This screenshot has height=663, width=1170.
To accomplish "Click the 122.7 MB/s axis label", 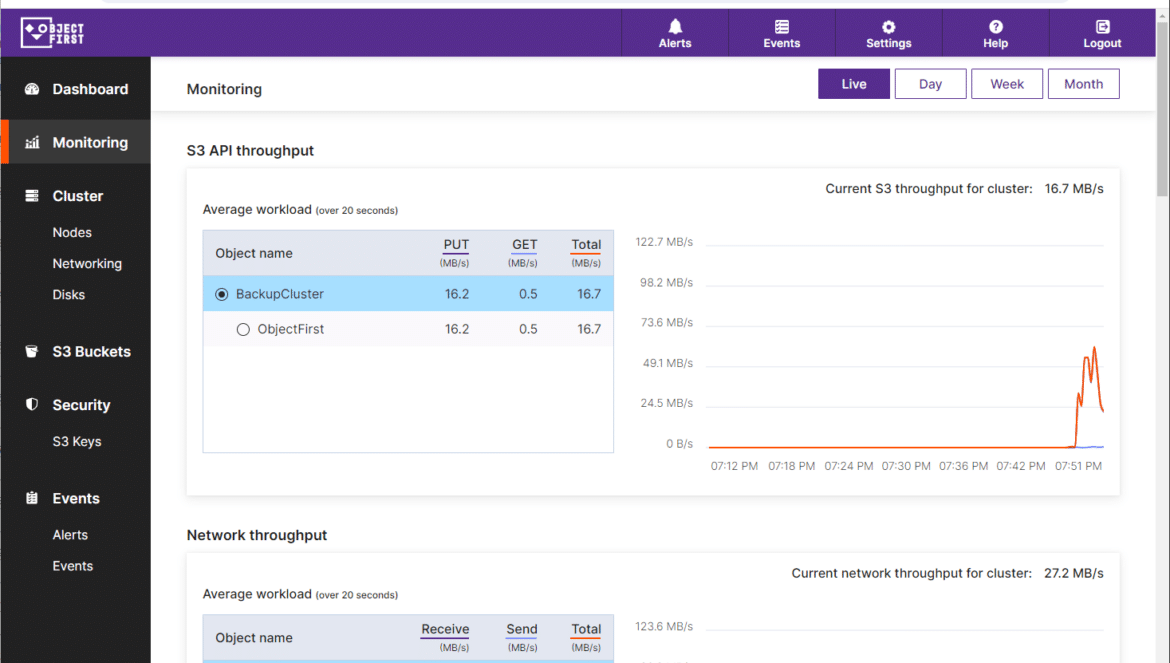I will (x=664, y=242).
